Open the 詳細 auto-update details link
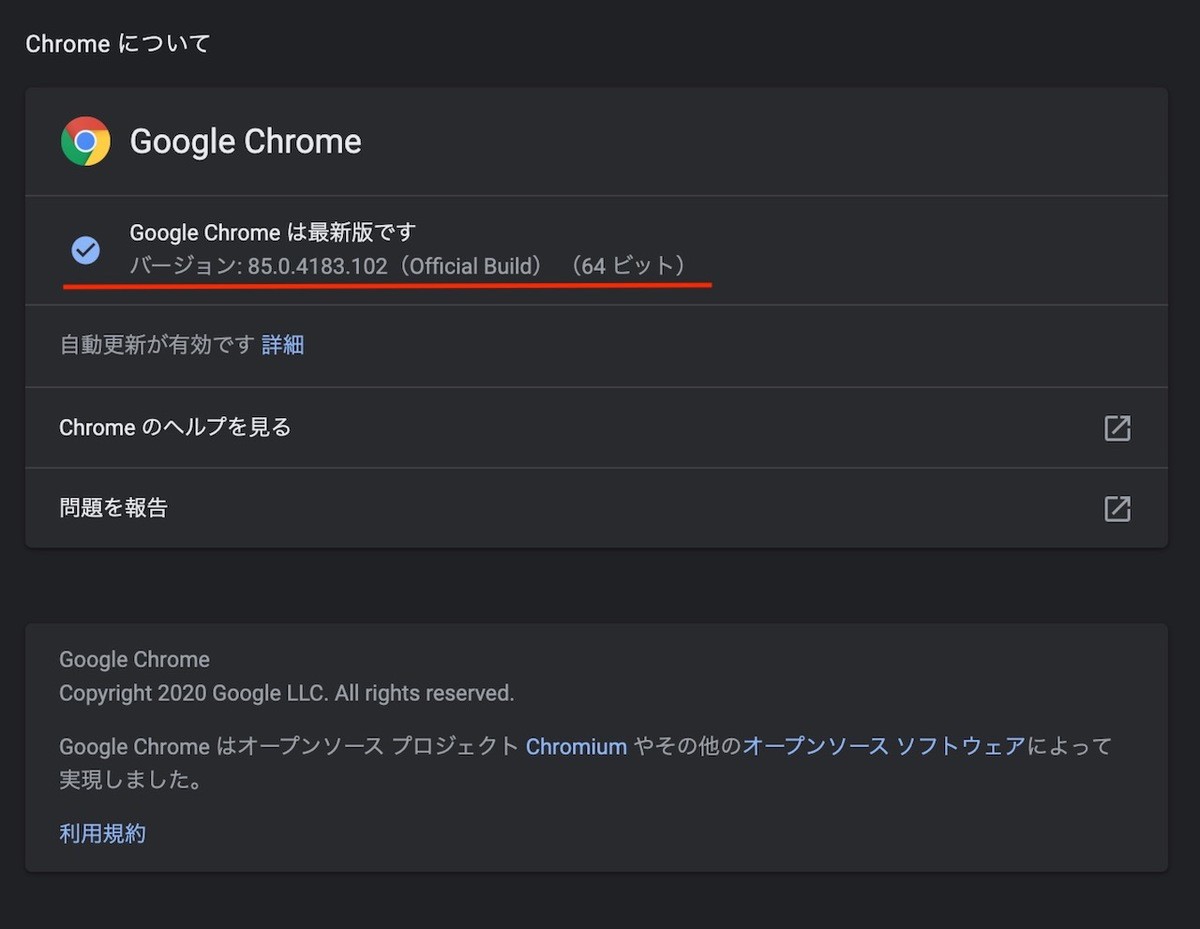This screenshot has height=929, width=1200. [x=283, y=345]
